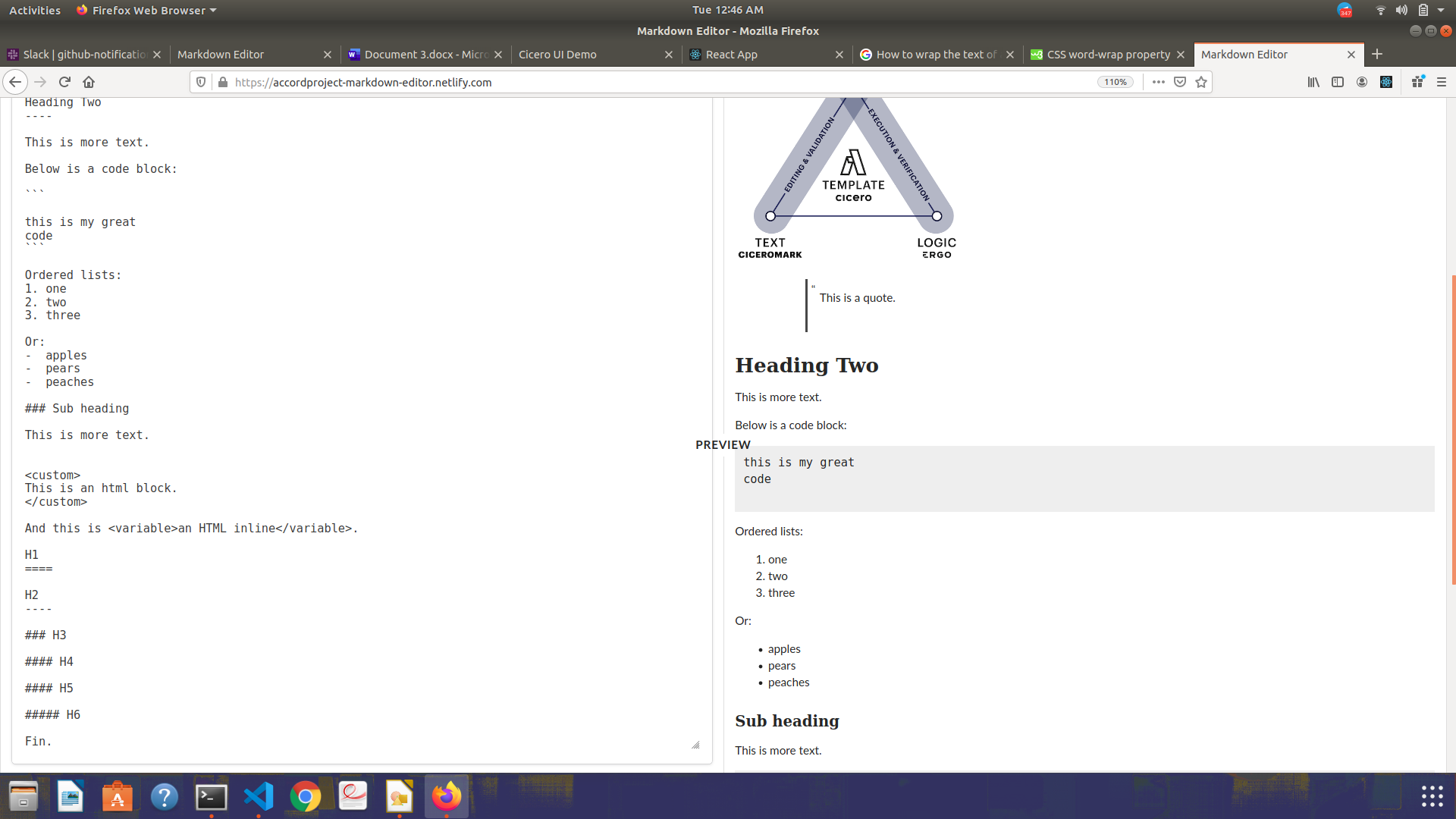Click the browser back navigation button
This screenshot has height=819, width=1456.
pyautogui.click(x=15, y=82)
